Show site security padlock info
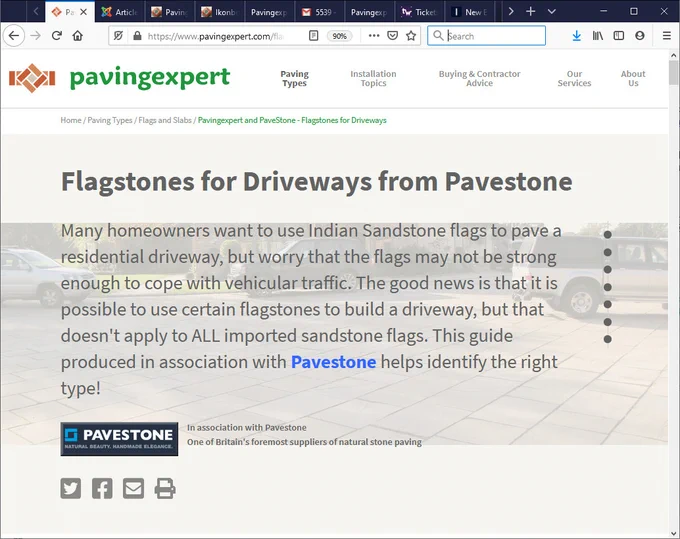 pyautogui.click(x=137, y=36)
